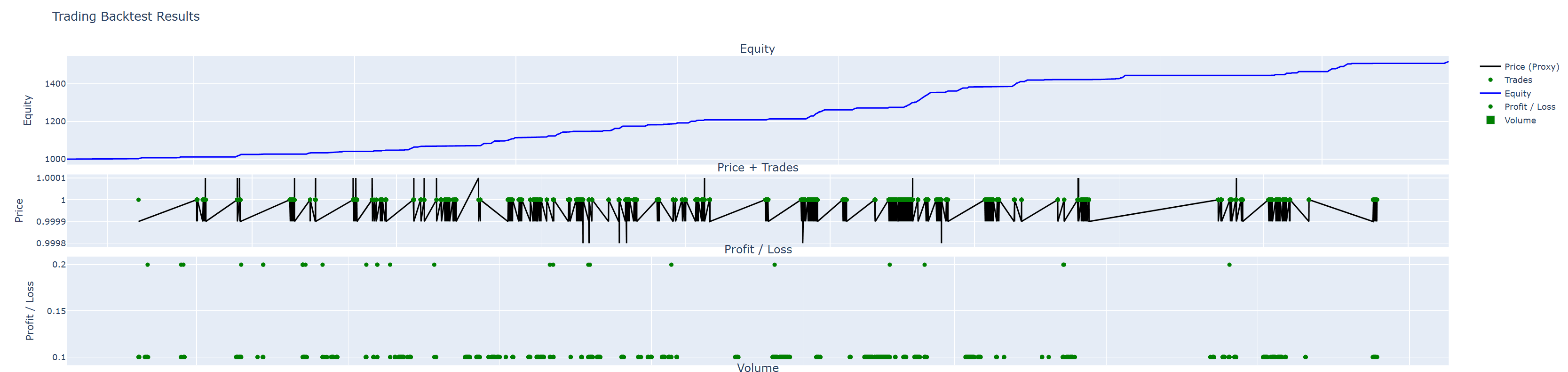Click the rotated Price y-axis label
The width and height of the screenshot is (1568, 372).
coord(19,210)
